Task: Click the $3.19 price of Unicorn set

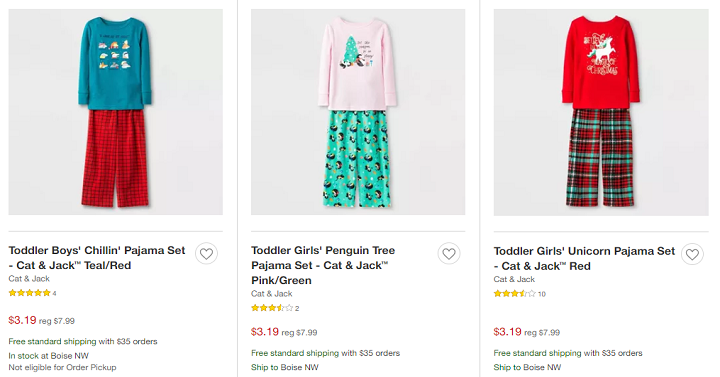Action: point(507,332)
